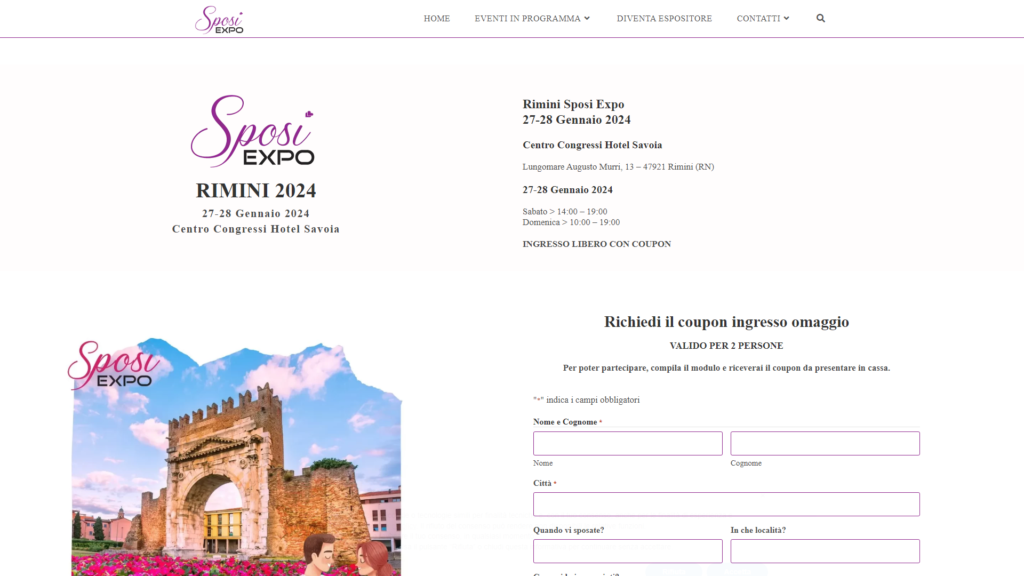Click the Richiedi il coupon ingresso omaggio heading
Viewport: 1024px width, 576px height.
pyautogui.click(x=726, y=322)
